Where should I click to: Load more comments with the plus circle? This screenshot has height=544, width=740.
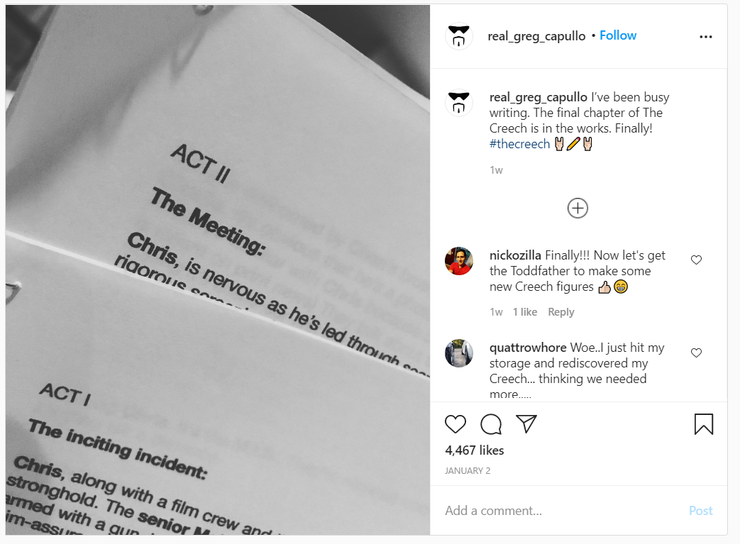(x=577, y=208)
